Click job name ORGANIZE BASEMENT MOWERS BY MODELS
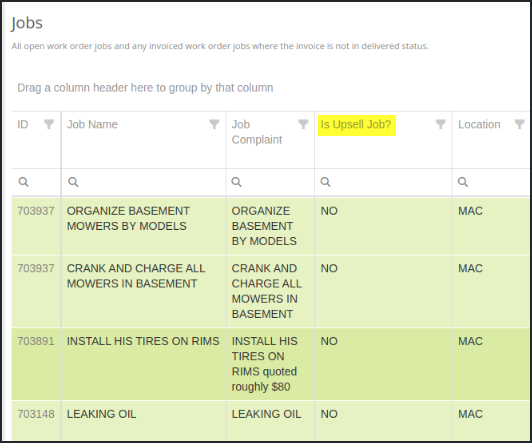 click(128, 218)
